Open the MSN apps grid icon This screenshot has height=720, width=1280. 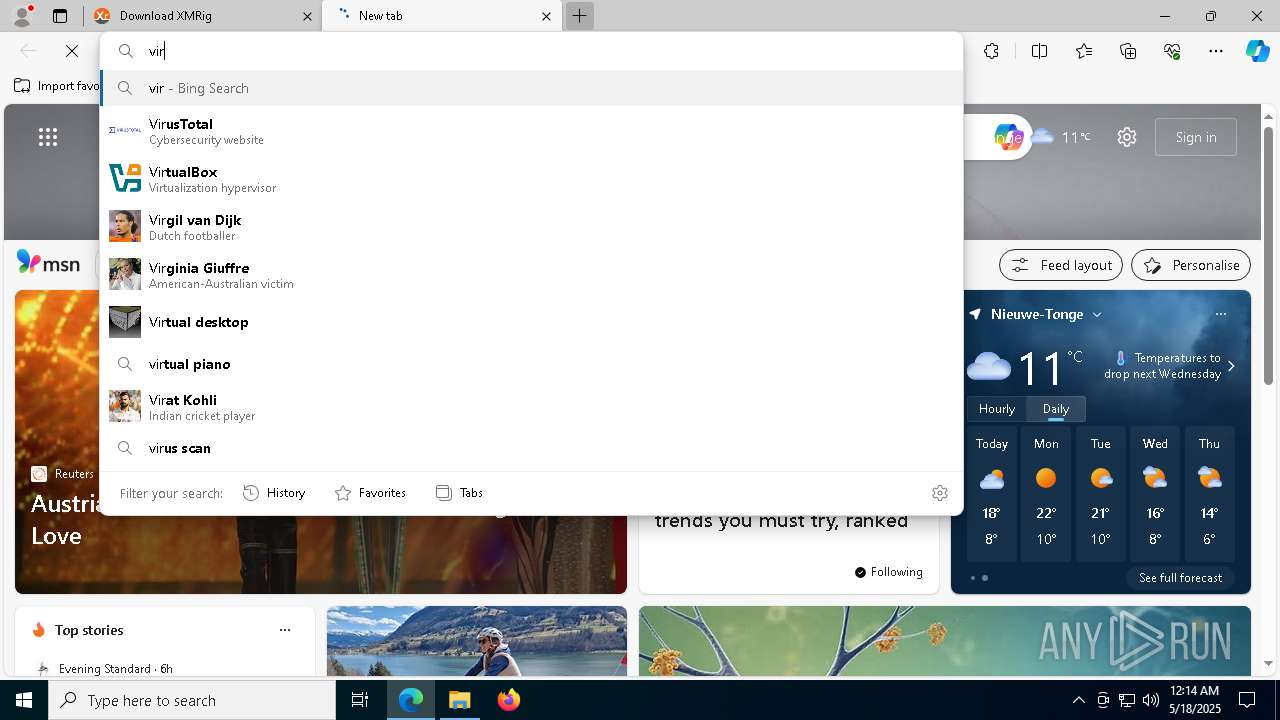tap(48, 137)
